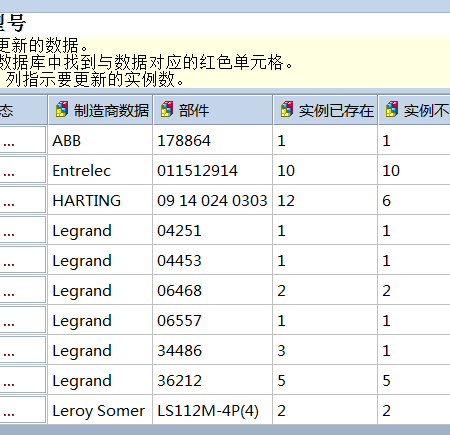The width and height of the screenshot is (450, 435).
Task: Click the ABB row ellipsis button
Action: tap(22, 140)
